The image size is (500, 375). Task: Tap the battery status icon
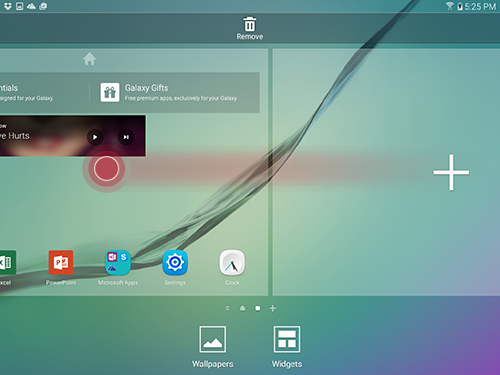tap(460, 6)
